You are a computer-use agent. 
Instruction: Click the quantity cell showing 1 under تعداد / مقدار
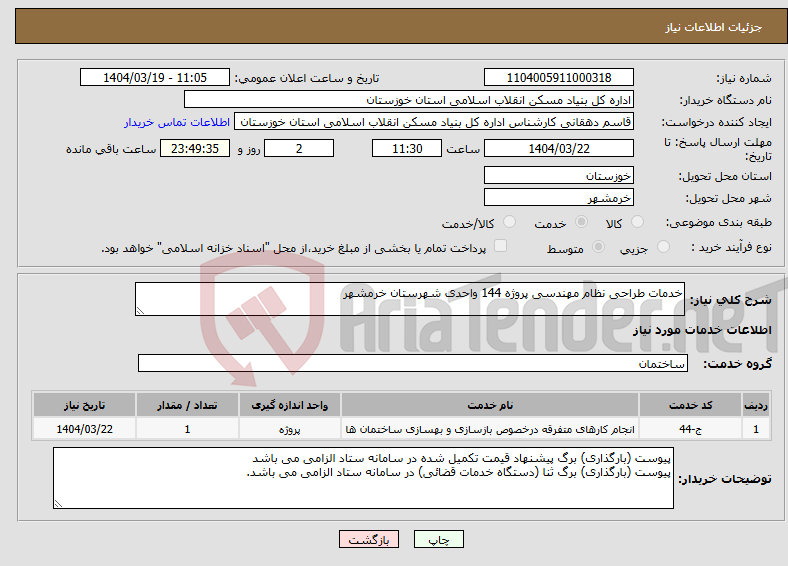[x=187, y=429]
